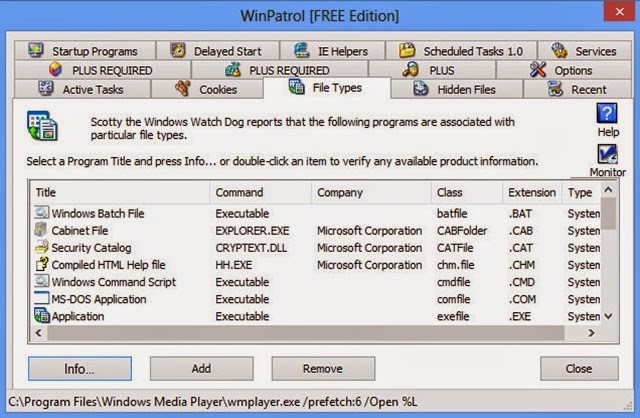640x418 pixels.
Task: Click the Hidden Files tab icon
Action: point(420,89)
